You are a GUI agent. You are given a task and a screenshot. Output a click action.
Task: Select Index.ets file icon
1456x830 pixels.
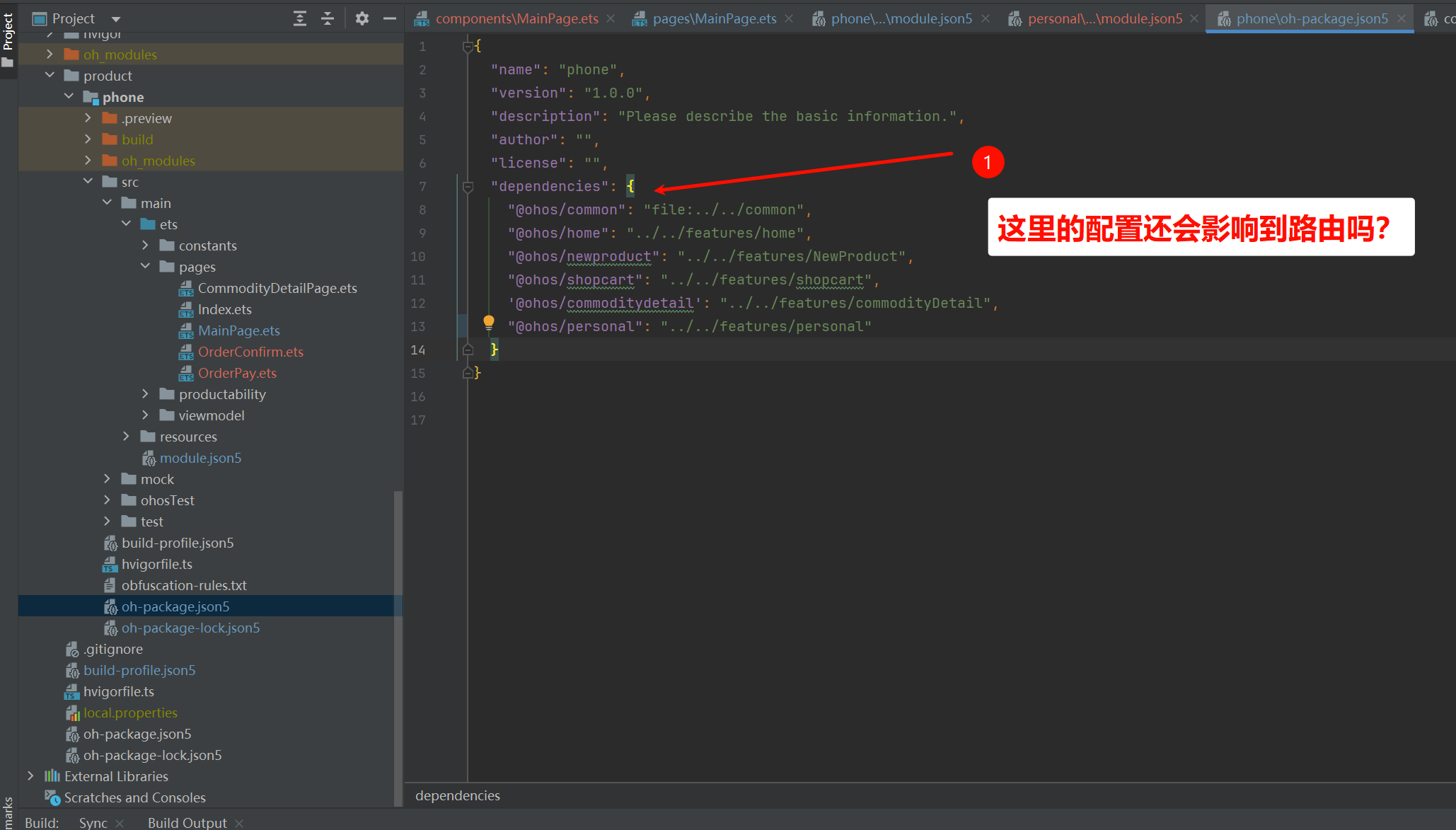(x=185, y=309)
